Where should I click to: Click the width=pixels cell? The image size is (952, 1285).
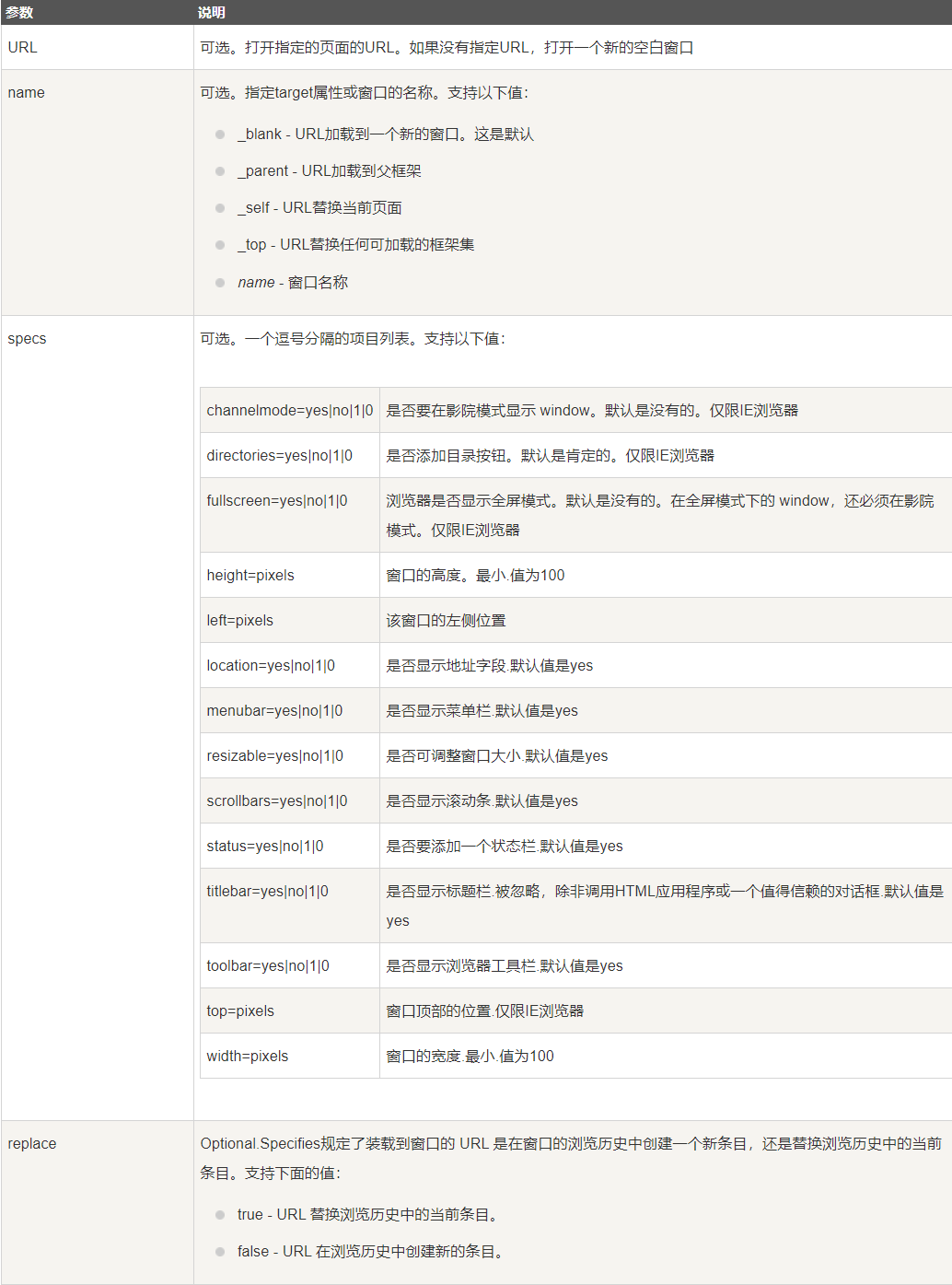click(x=248, y=1056)
